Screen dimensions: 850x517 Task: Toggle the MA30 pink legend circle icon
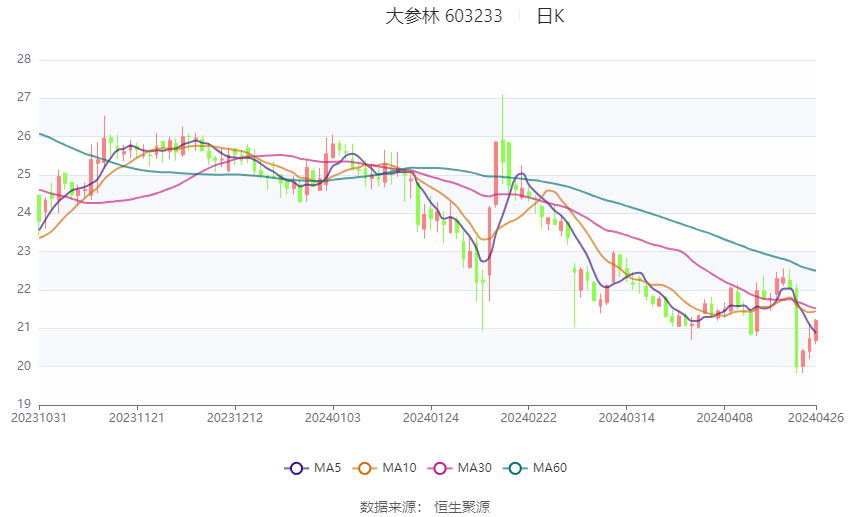coord(440,468)
